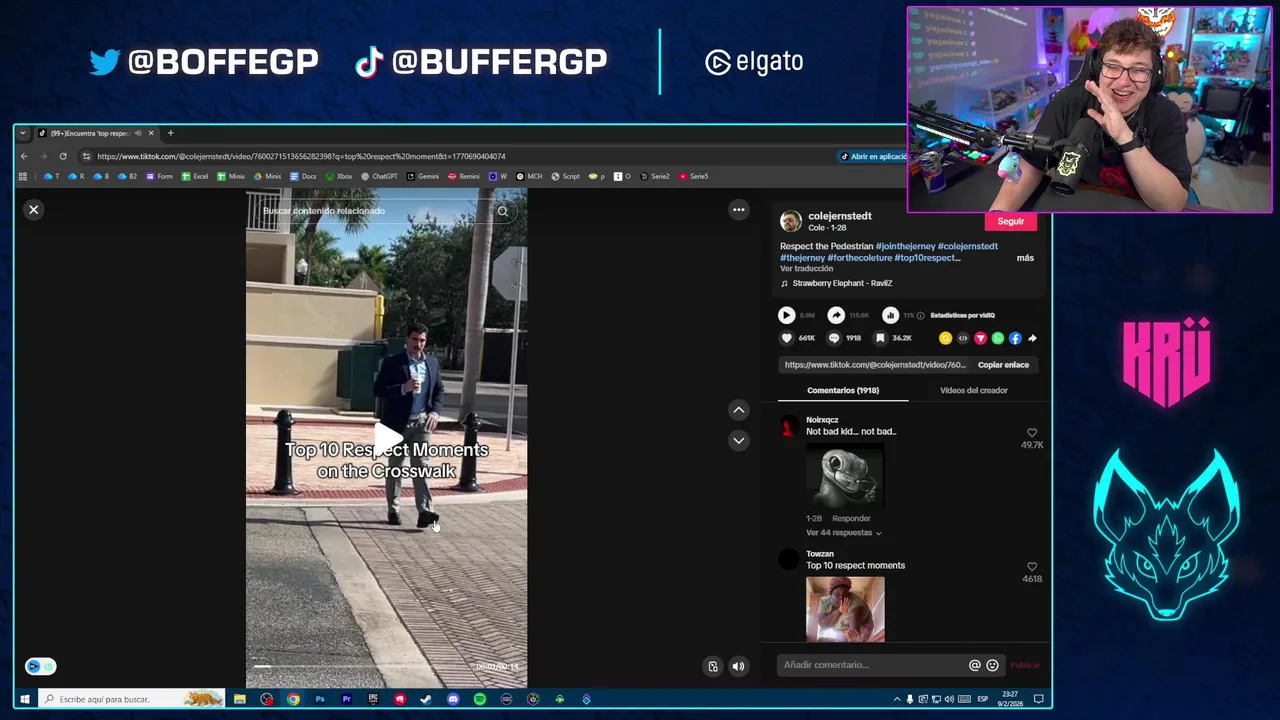Click the vidIQ shares arrow icon

(x=836, y=315)
